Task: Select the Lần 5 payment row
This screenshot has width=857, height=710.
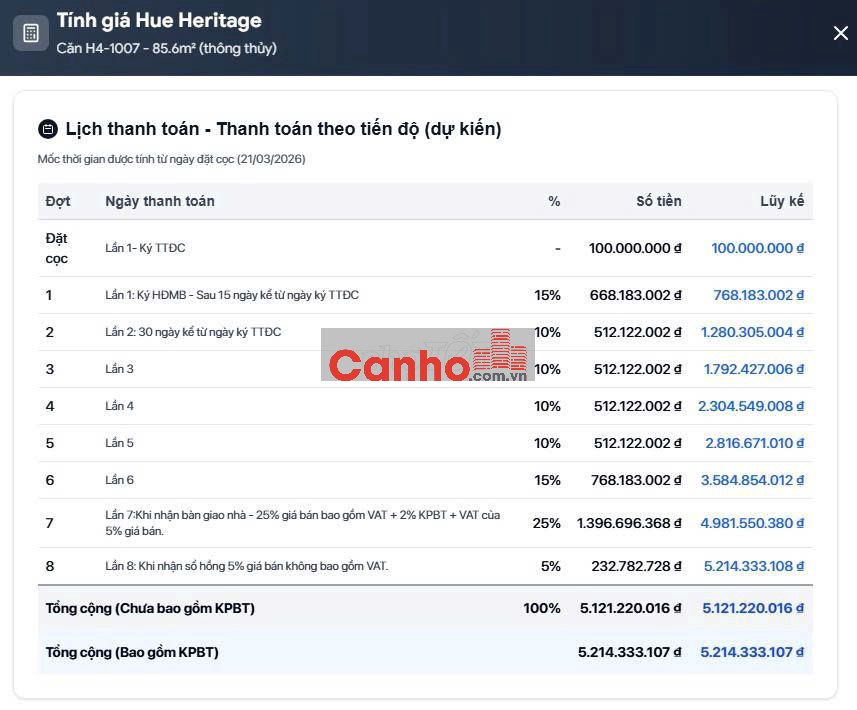Action: pyautogui.click(x=119, y=443)
